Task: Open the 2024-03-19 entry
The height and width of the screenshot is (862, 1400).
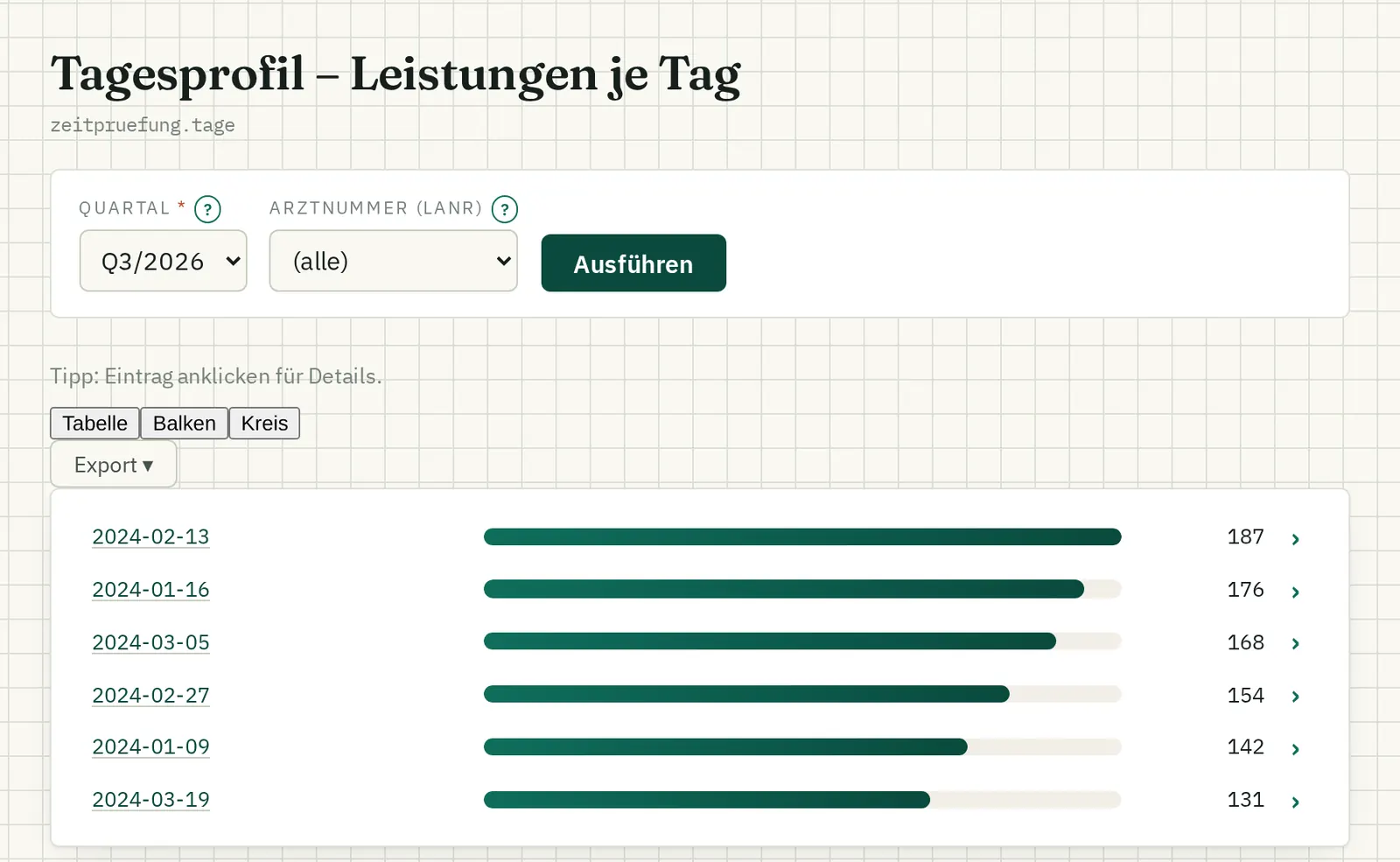Action: pos(150,800)
